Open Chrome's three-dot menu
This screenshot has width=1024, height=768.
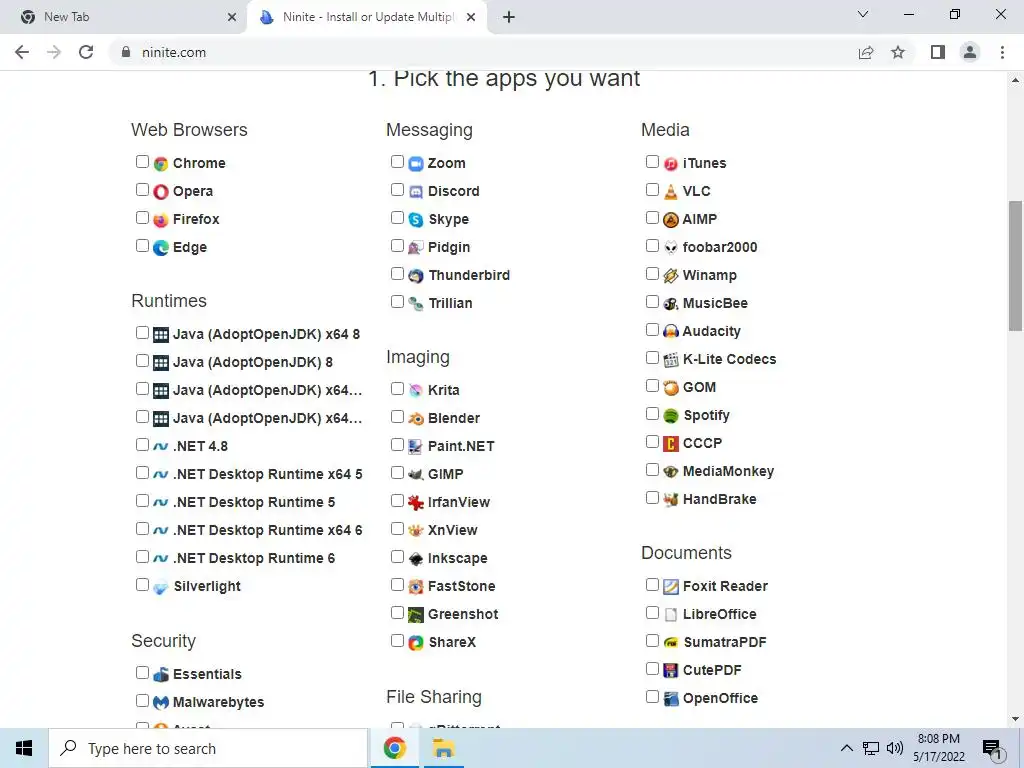tap(1002, 52)
